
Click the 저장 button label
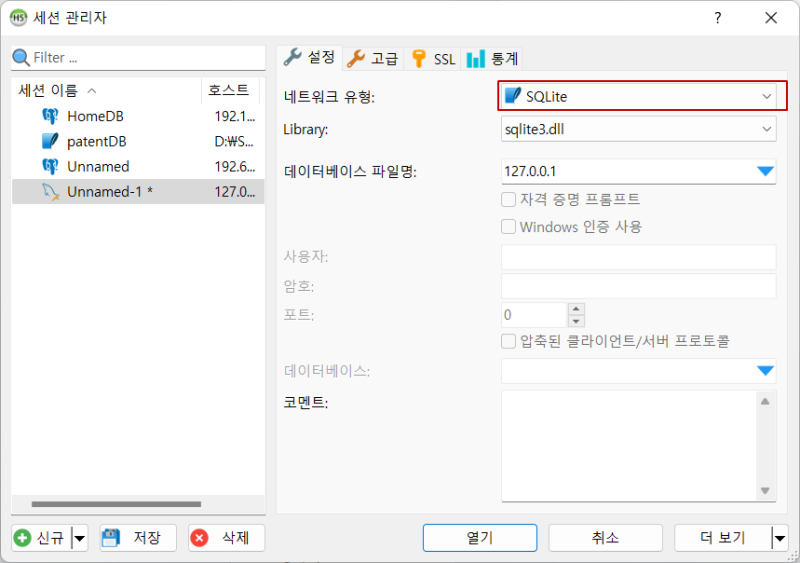147,537
